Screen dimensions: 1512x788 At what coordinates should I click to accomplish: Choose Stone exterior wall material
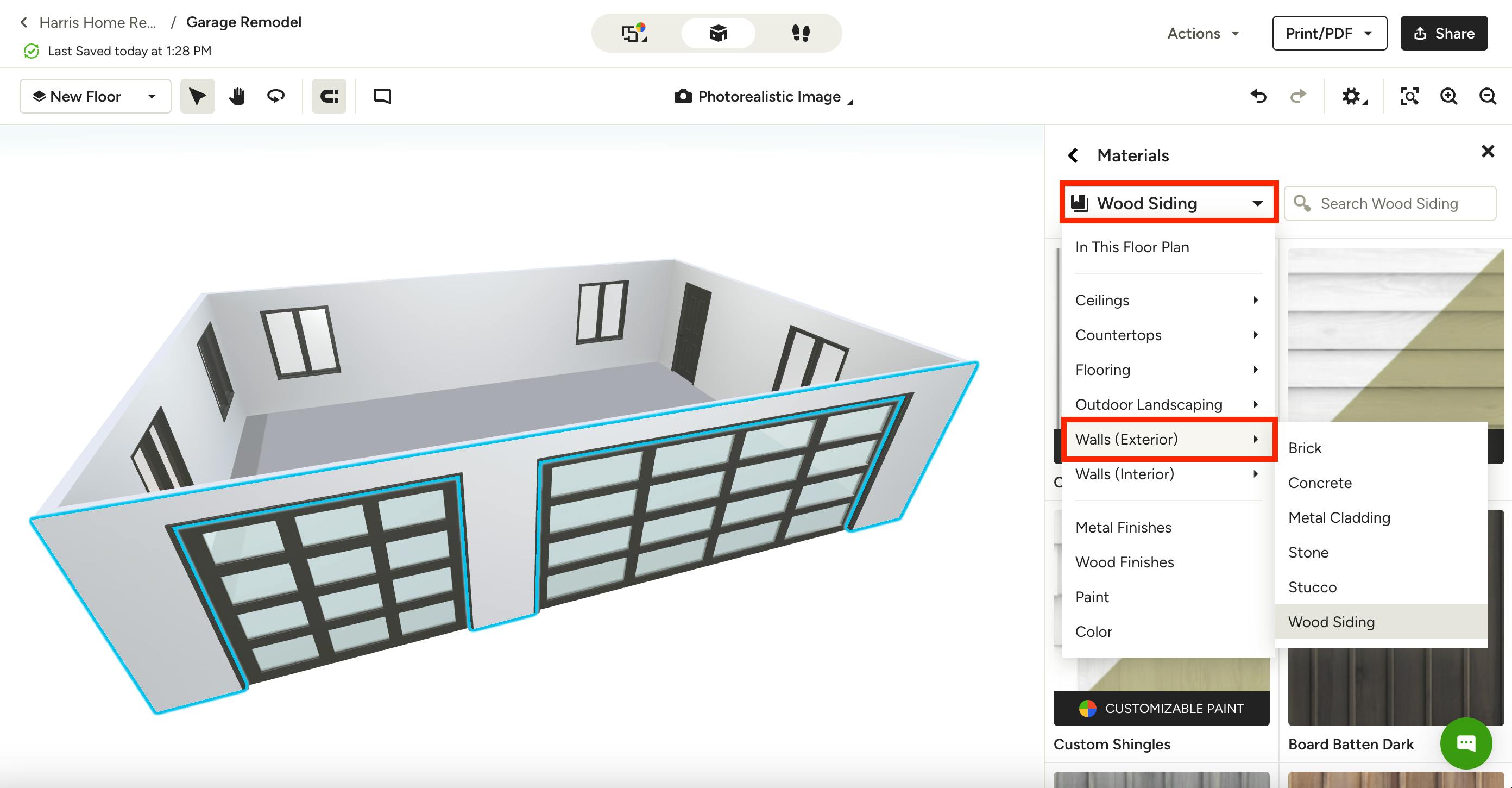[1381, 552]
